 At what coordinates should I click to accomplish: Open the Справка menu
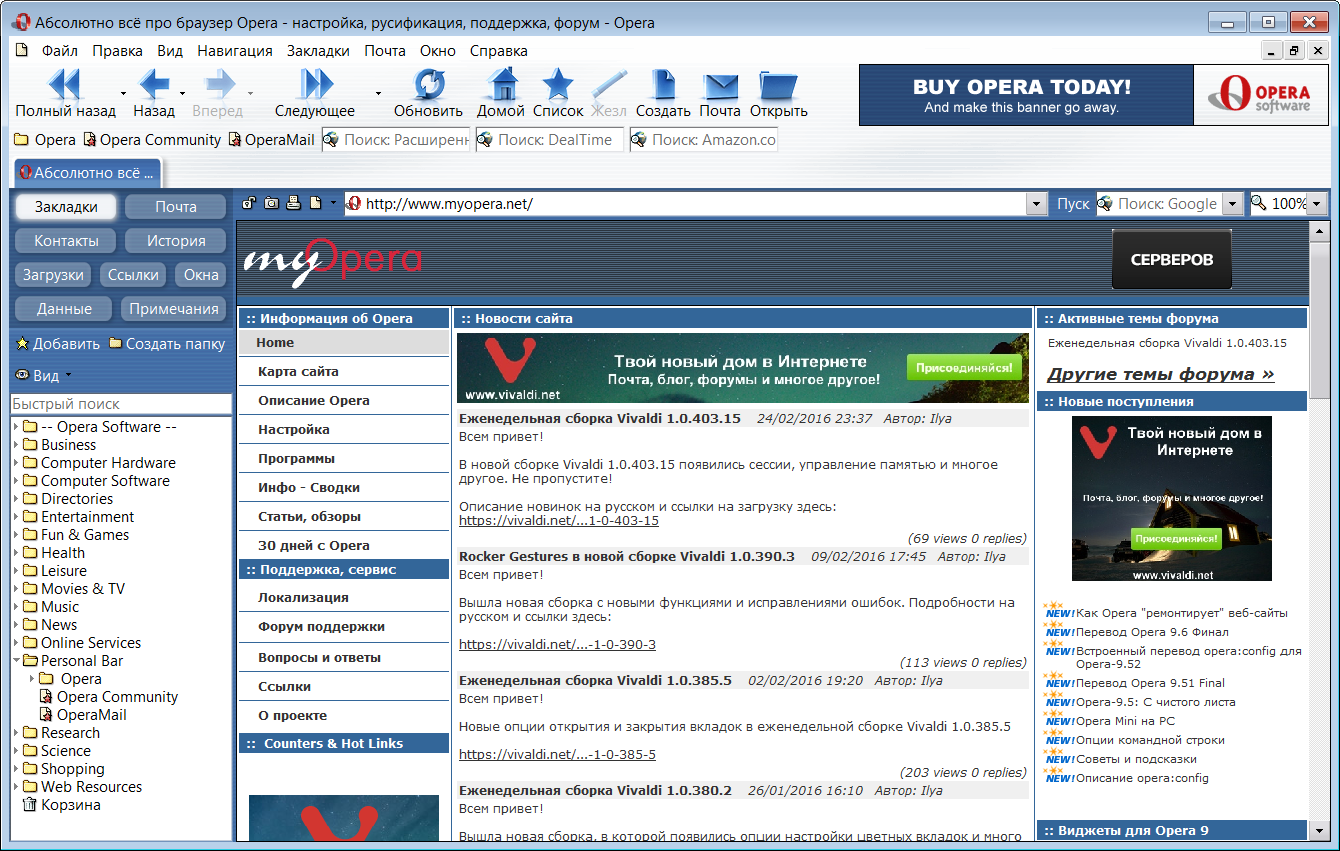pos(498,51)
